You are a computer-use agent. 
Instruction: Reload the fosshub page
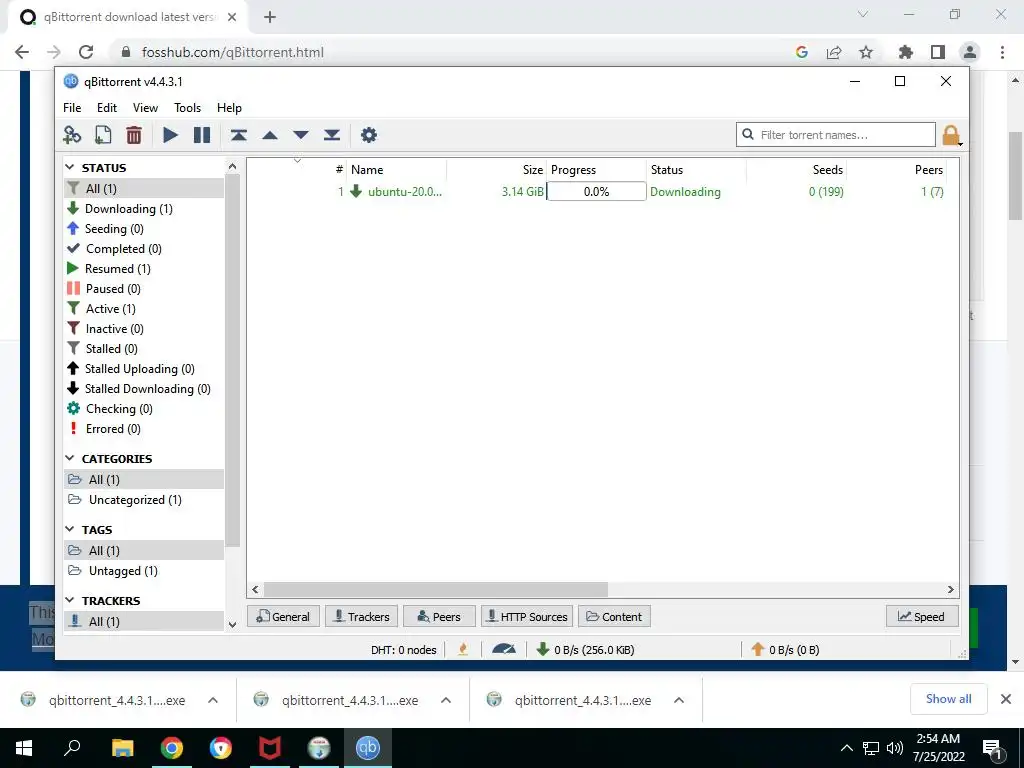(x=86, y=52)
